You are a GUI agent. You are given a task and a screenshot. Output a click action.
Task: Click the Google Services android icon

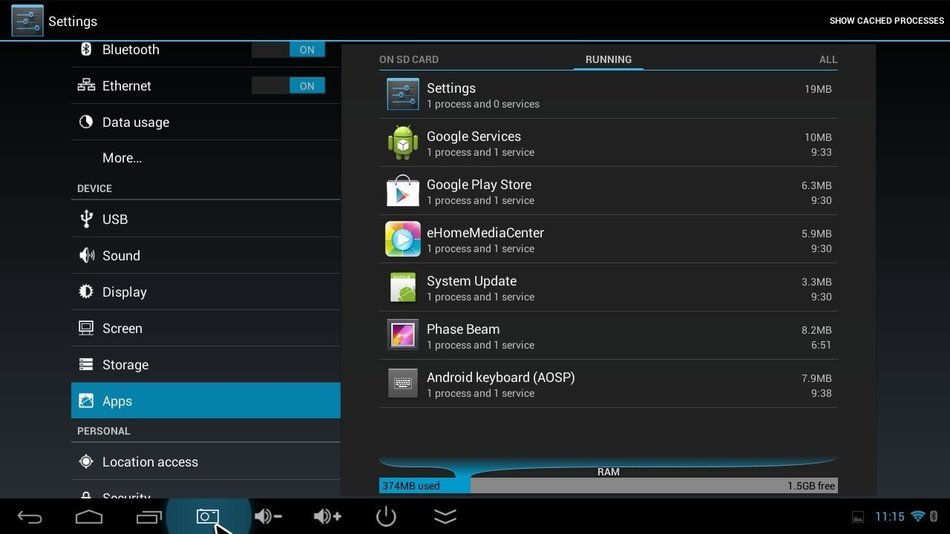403,142
